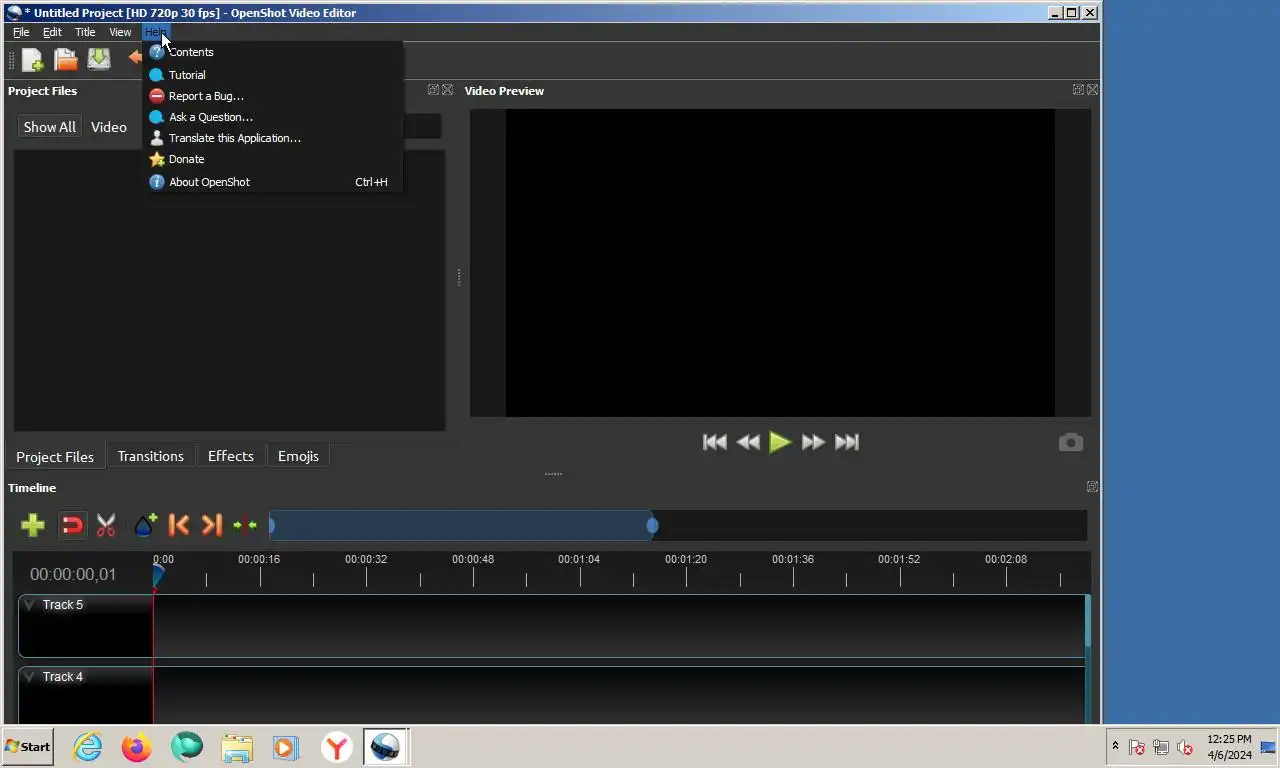Close the Video Preview panel
The width and height of the screenshot is (1280, 768).
pos(1092,90)
